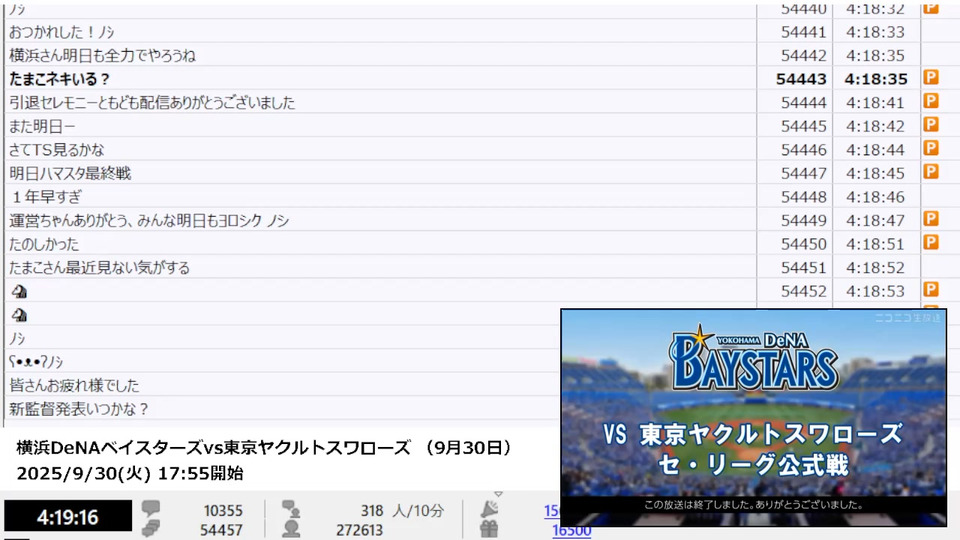Click the comment count 10355
The width and height of the screenshot is (960, 540).
click(223, 511)
